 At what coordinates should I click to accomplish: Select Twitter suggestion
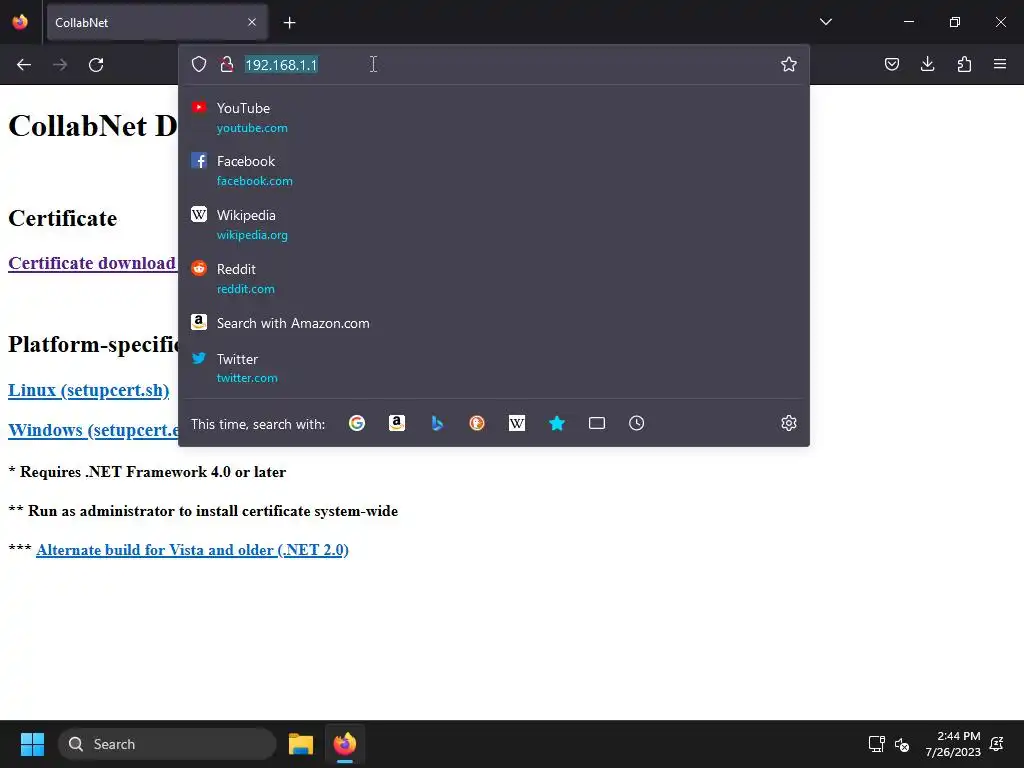[494, 368]
